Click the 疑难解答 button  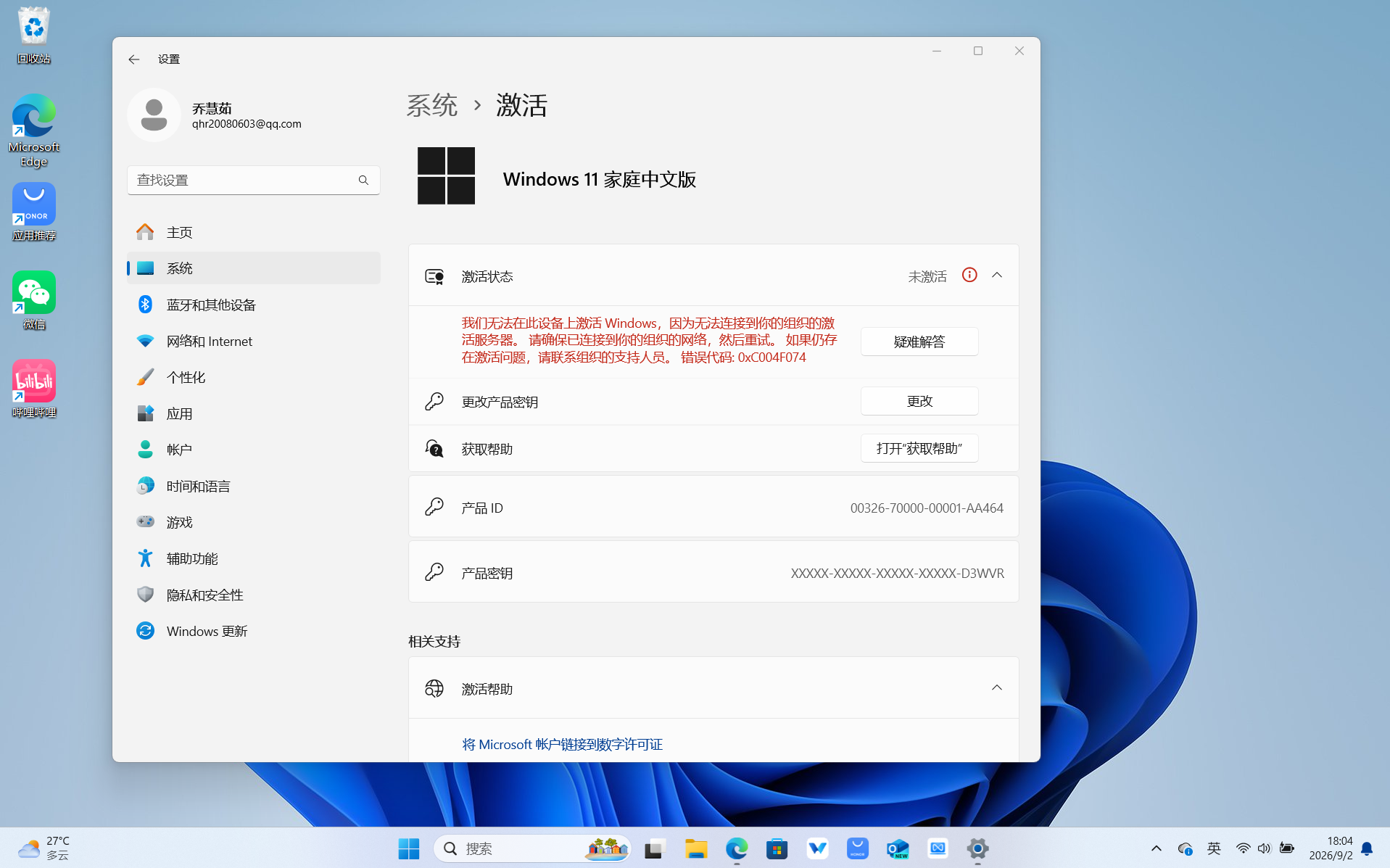[x=919, y=342]
